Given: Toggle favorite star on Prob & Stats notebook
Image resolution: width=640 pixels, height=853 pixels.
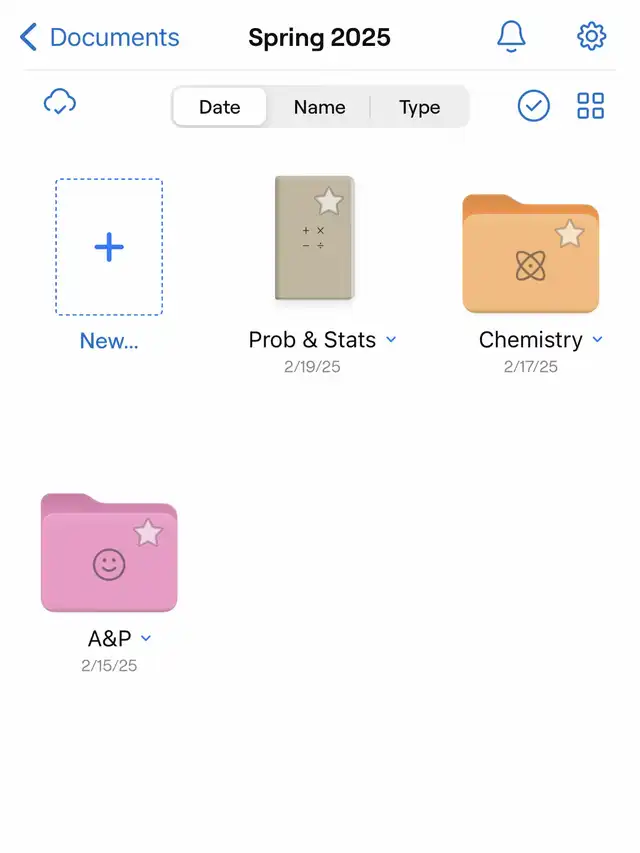Looking at the screenshot, I should tap(329, 201).
